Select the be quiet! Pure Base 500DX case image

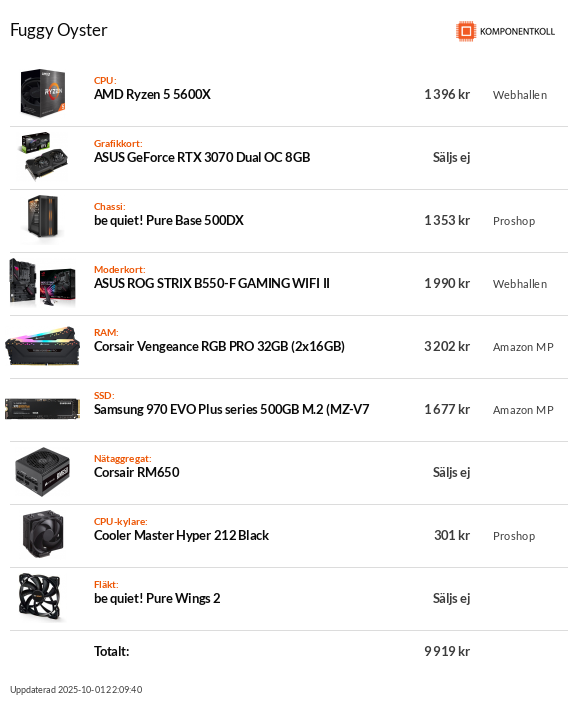coord(43,219)
